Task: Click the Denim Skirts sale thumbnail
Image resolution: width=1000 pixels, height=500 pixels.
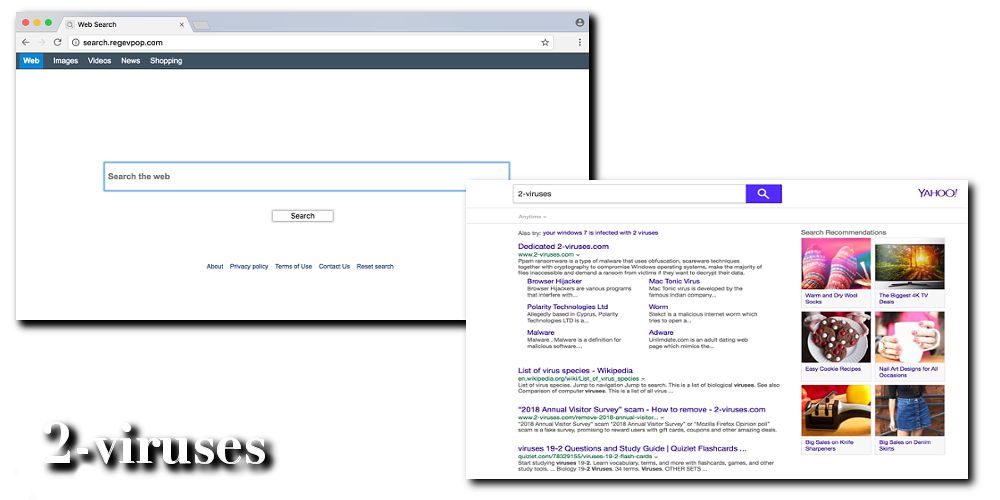Action: click(x=909, y=411)
